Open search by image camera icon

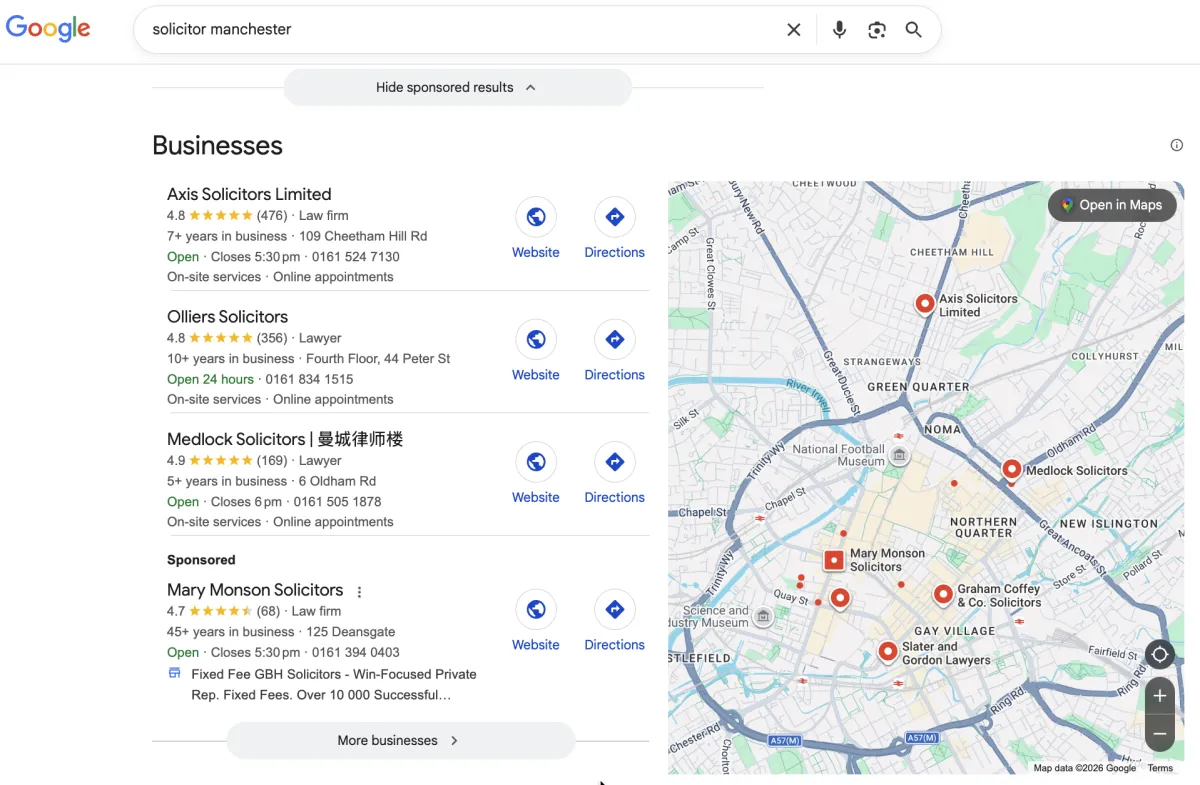tap(877, 30)
